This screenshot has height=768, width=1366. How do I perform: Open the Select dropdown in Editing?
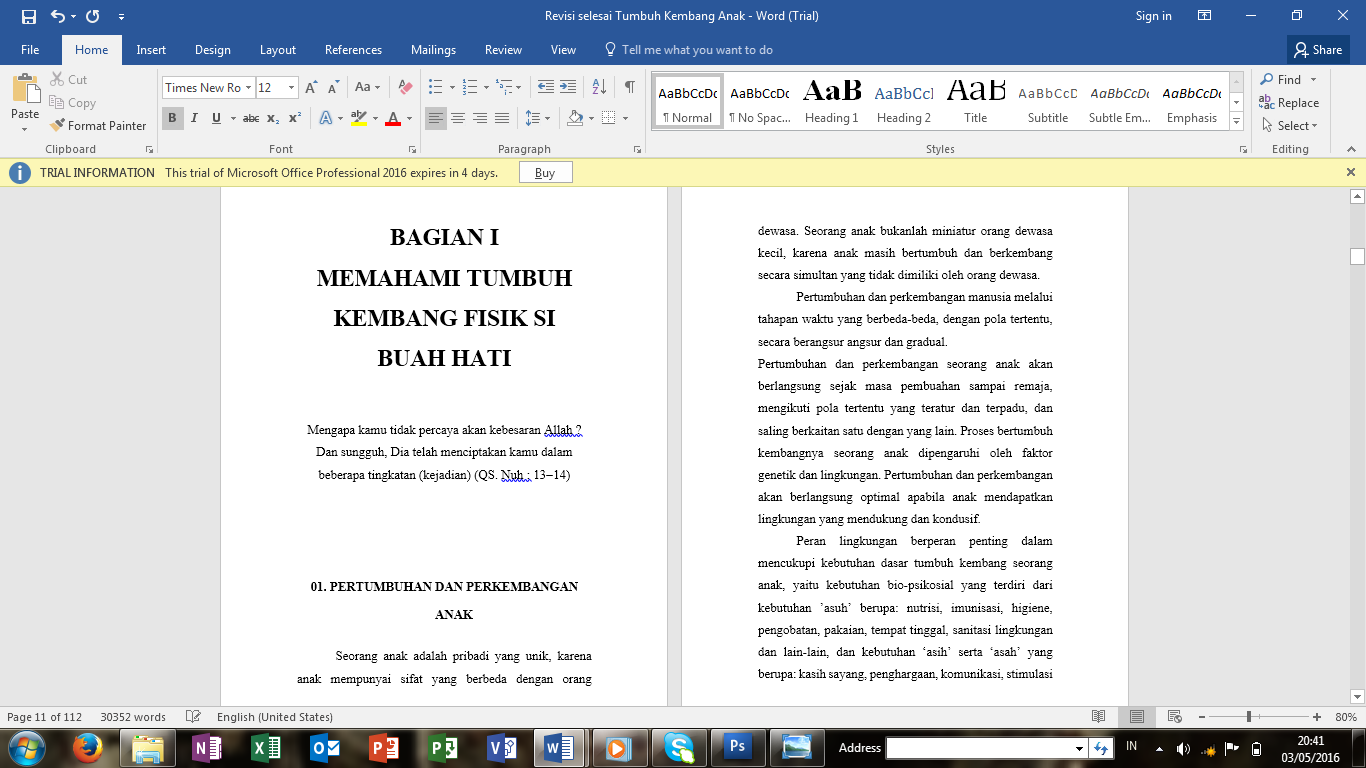(x=1290, y=126)
